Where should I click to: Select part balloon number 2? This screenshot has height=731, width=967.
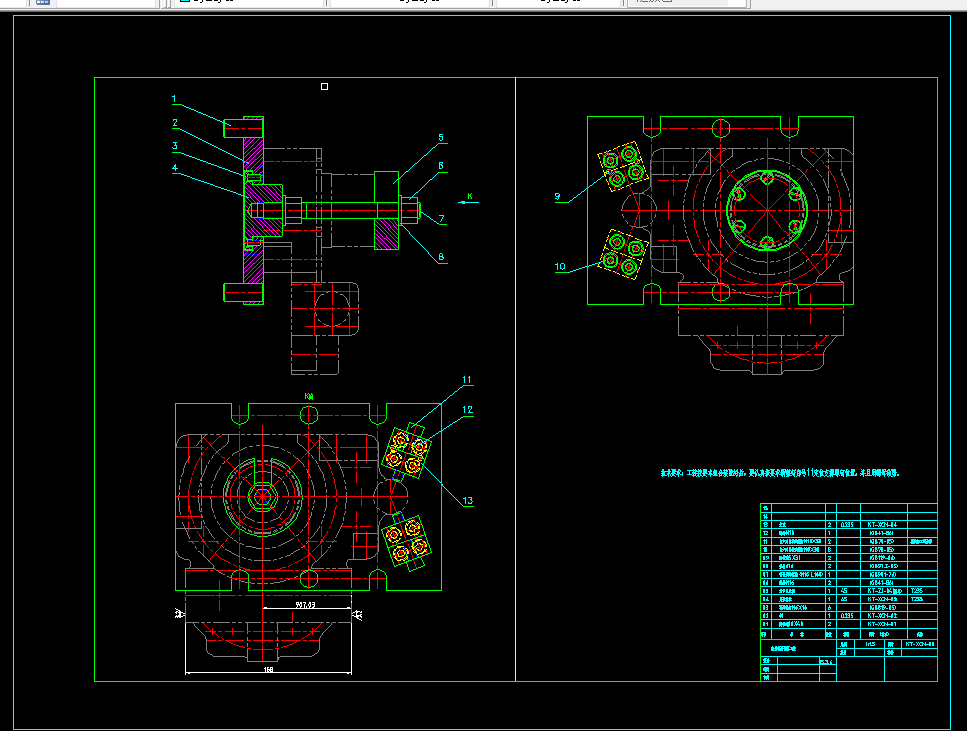[x=175, y=123]
